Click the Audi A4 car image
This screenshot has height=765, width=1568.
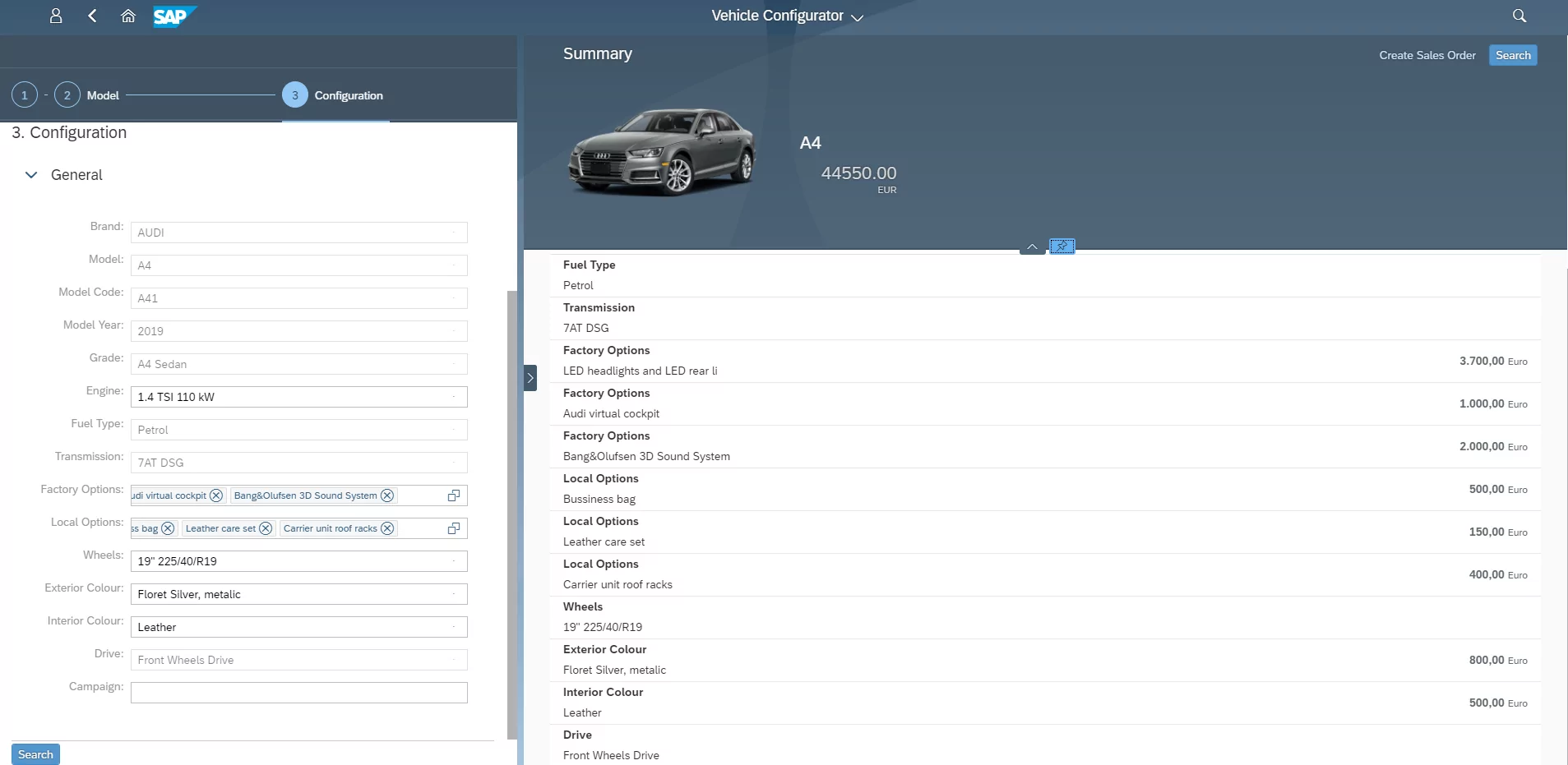(x=661, y=152)
